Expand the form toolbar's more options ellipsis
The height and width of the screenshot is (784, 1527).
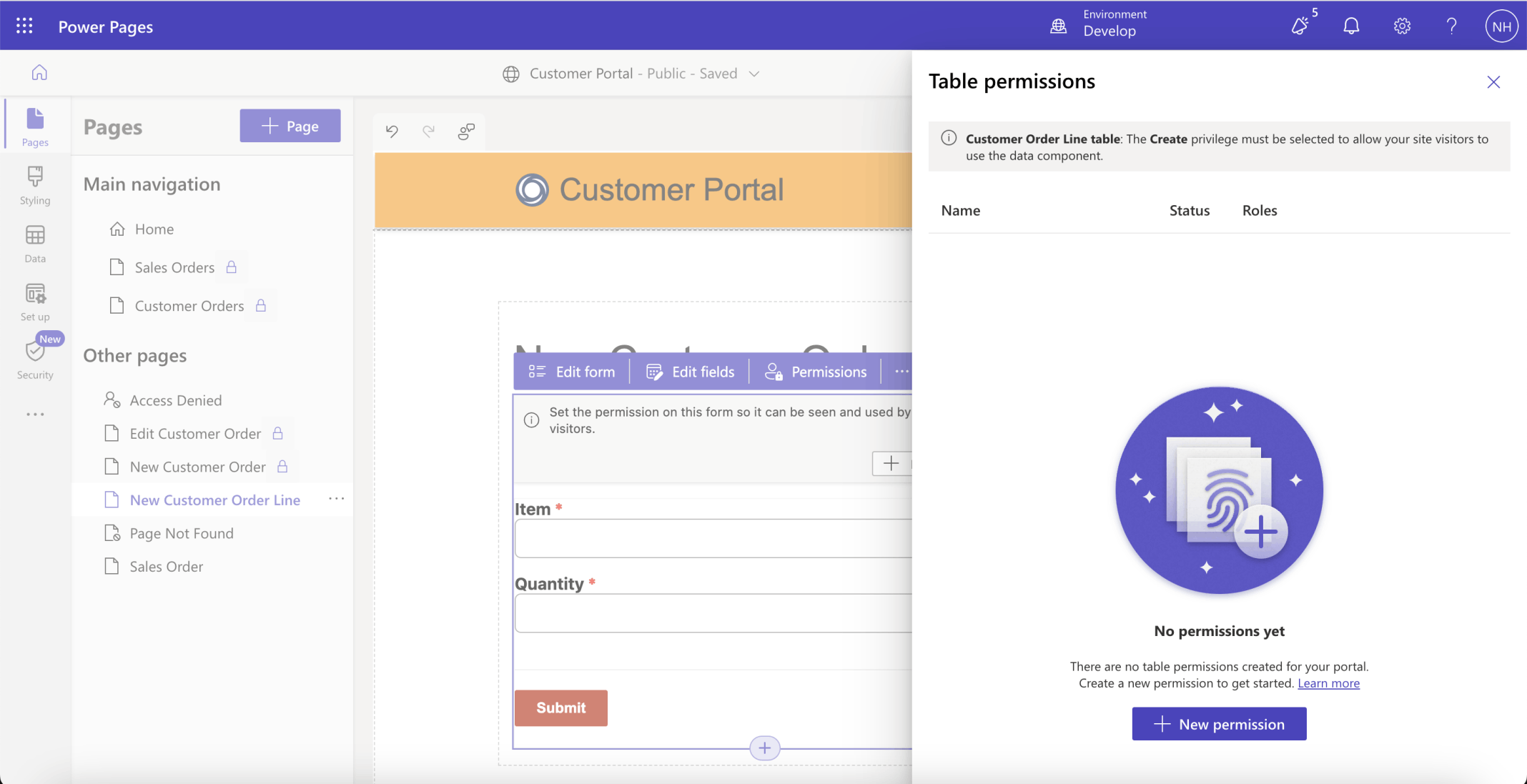(901, 372)
